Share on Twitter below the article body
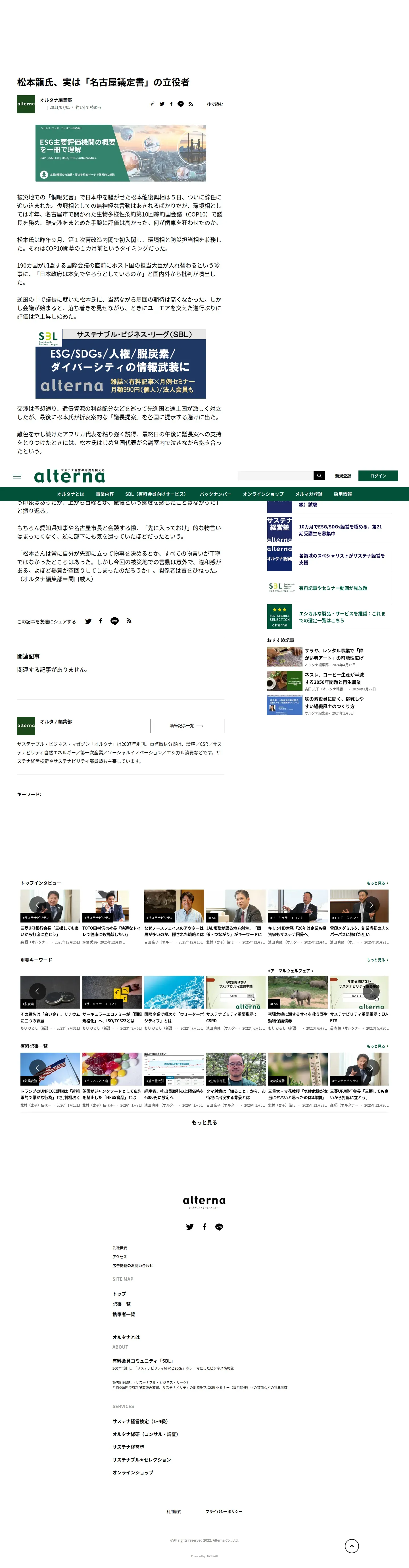The image size is (409, 1568). (x=88, y=621)
